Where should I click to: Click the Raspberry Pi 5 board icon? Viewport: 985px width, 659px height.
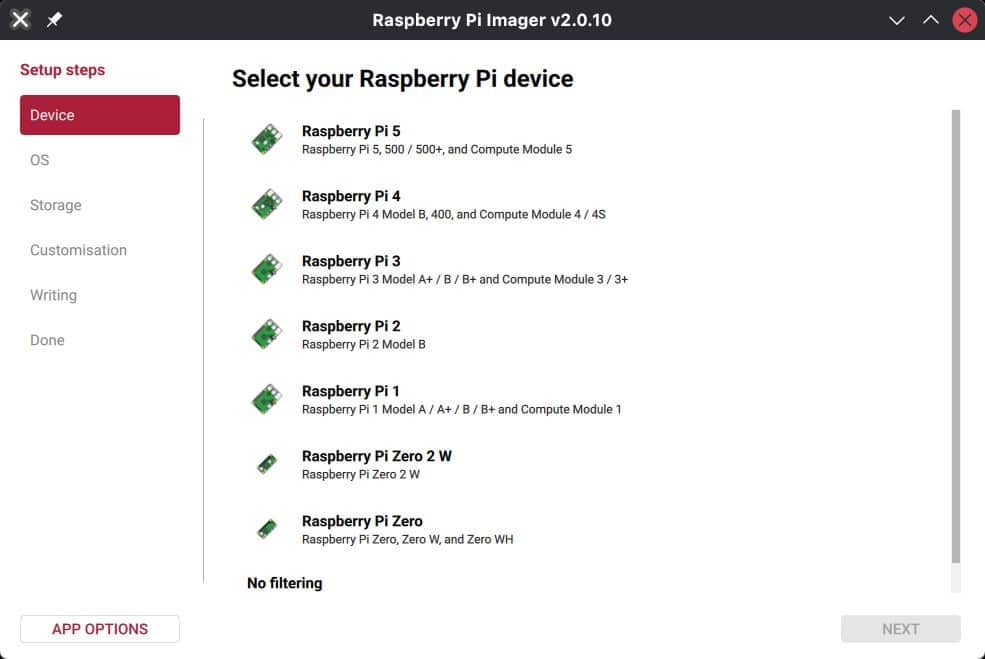(x=267, y=139)
